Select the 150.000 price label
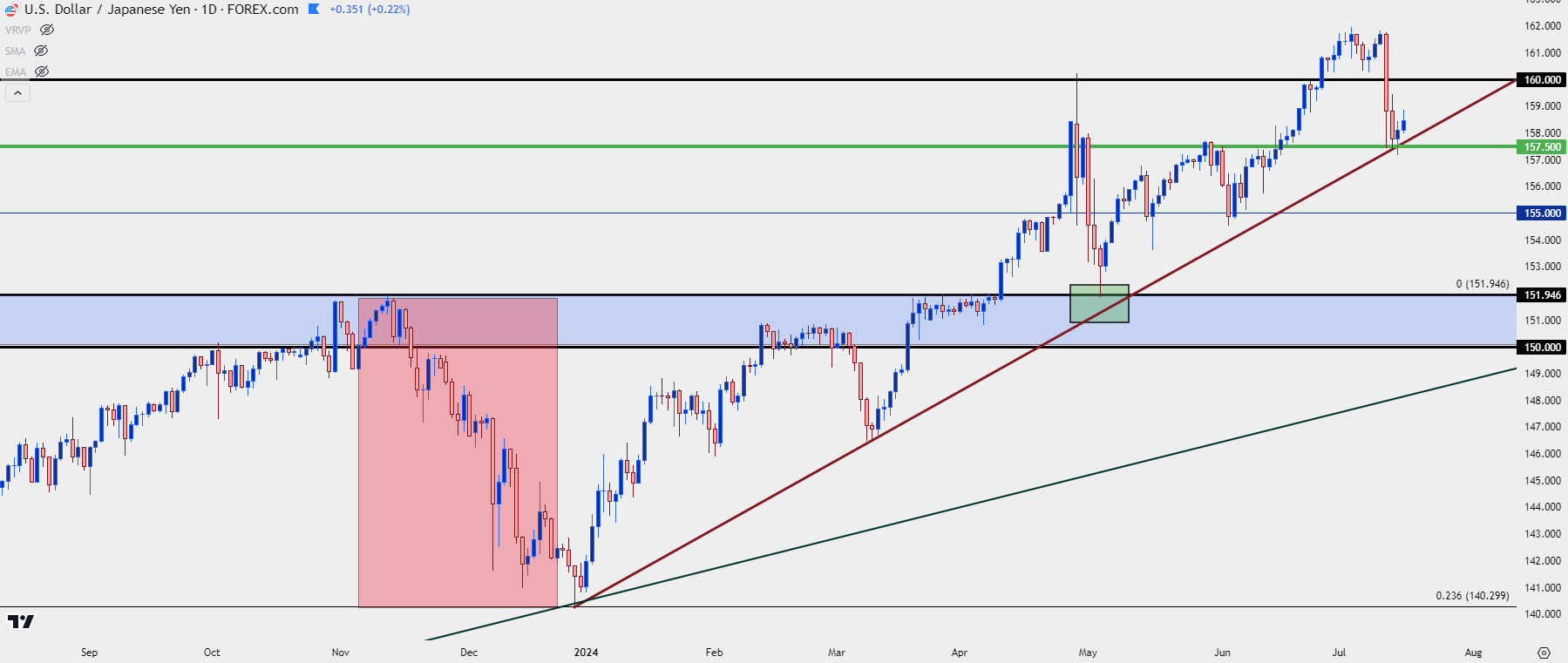This screenshot has width=1568, height=663. [1542, 347]
